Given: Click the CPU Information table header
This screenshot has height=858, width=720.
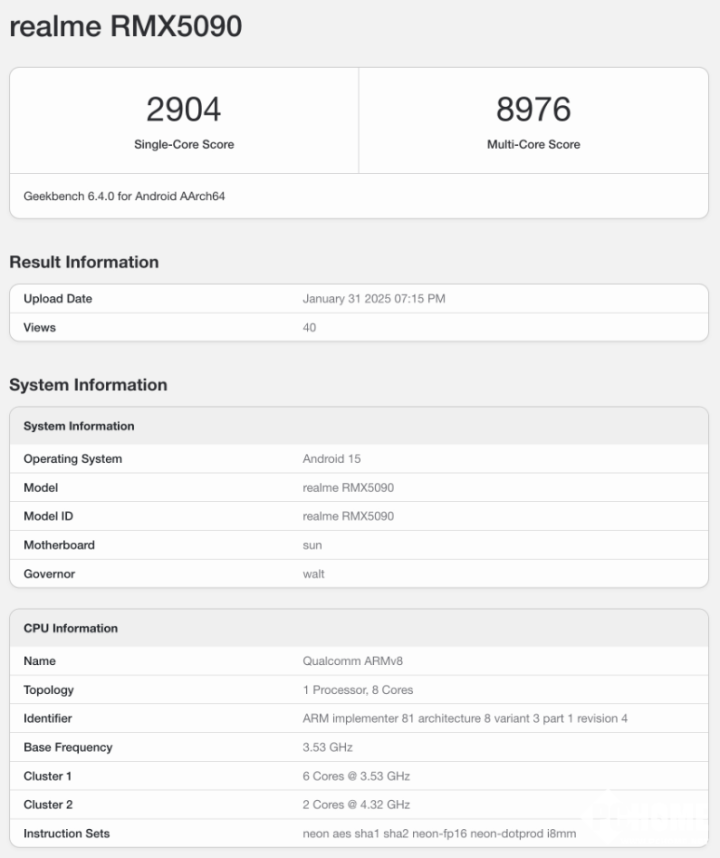Looking at the screenshot, I should point(71,628).
